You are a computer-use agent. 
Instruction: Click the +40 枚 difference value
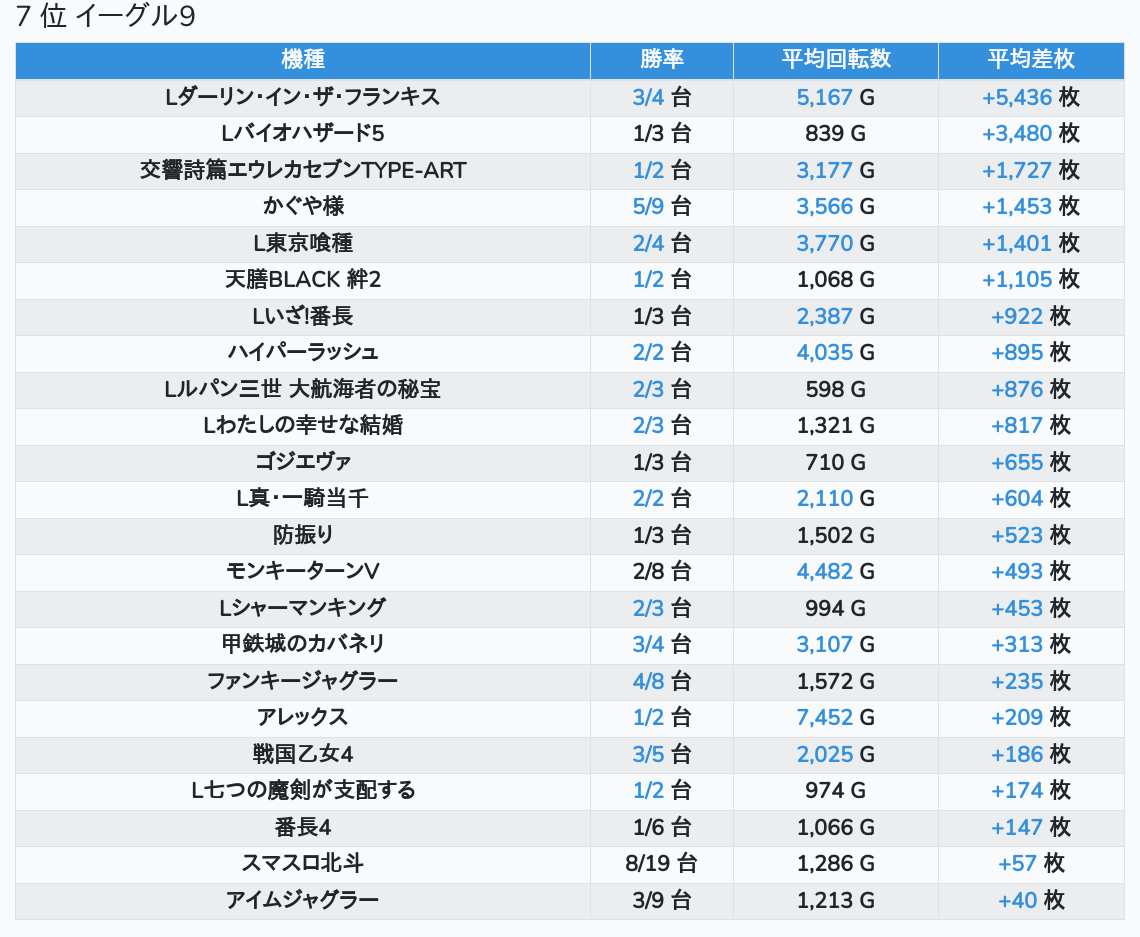[x=1031, y=900]
